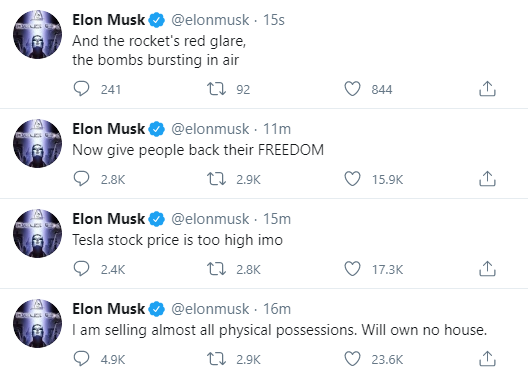This screenshot has width=528, height=376.
Task: Like the Tesla stock price tweet
Action: pyautogui.click(x=352, y=269)
